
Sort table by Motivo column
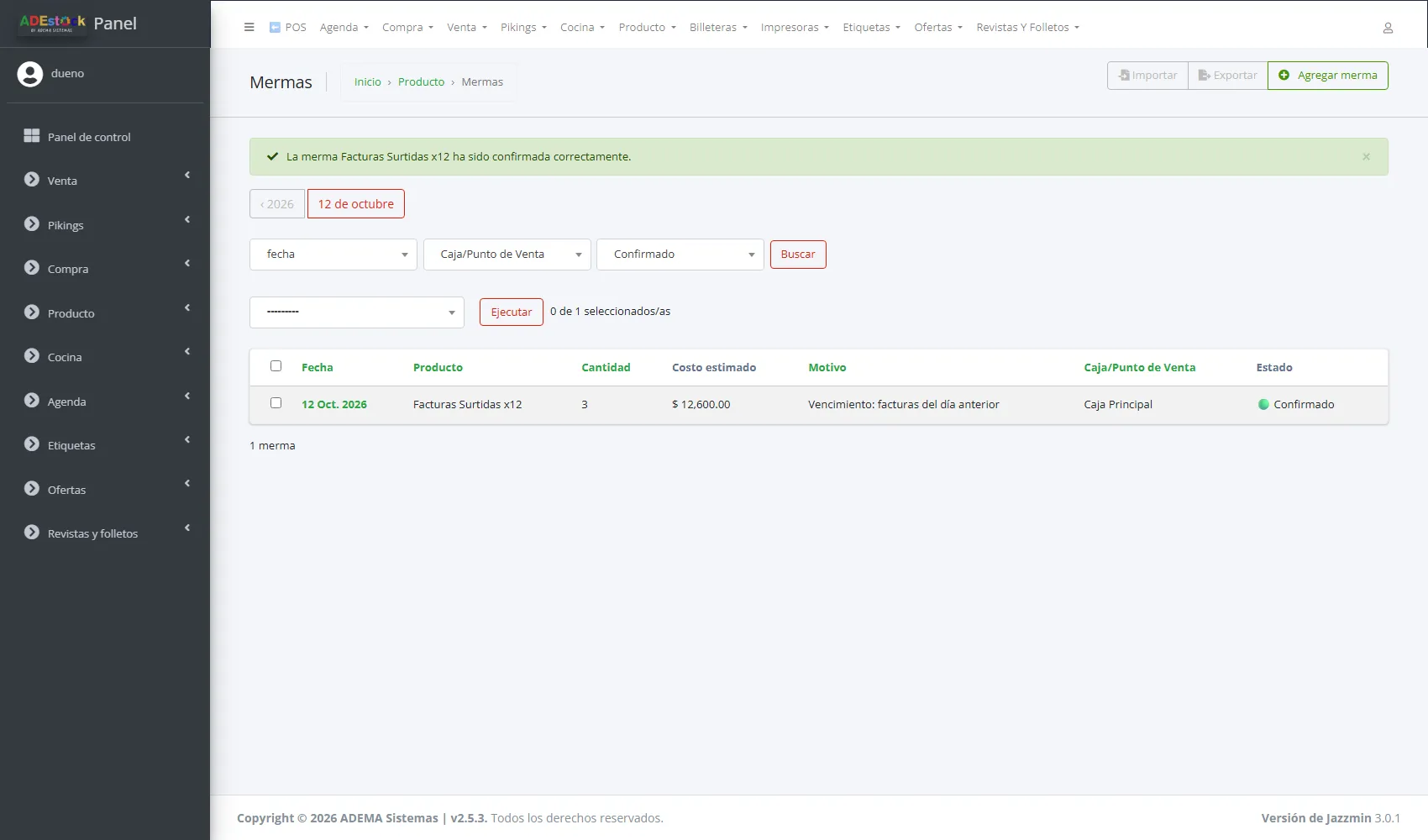tap(827, 368)
